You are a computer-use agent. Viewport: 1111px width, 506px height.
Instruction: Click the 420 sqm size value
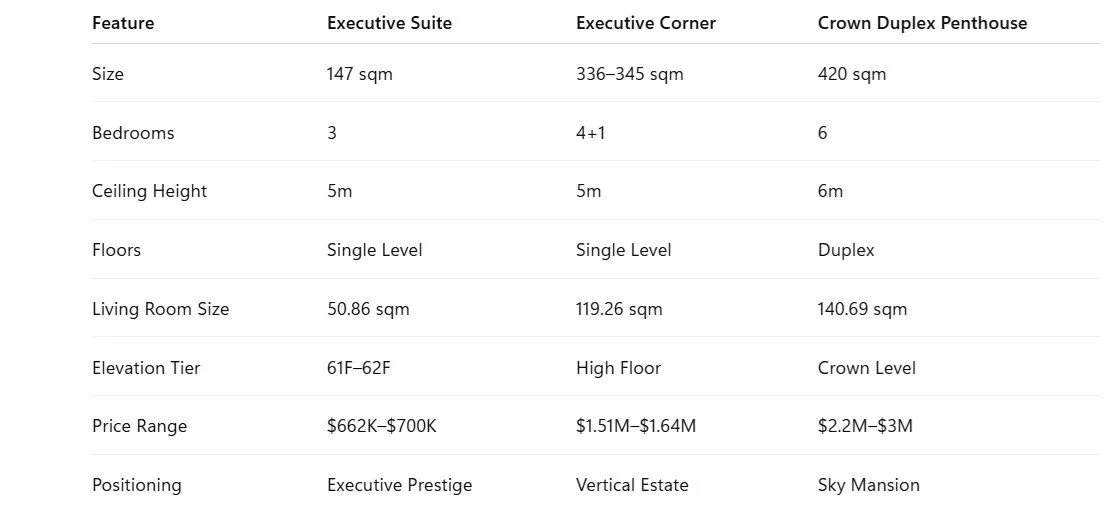pyautogui.click(x=852, y=74)
